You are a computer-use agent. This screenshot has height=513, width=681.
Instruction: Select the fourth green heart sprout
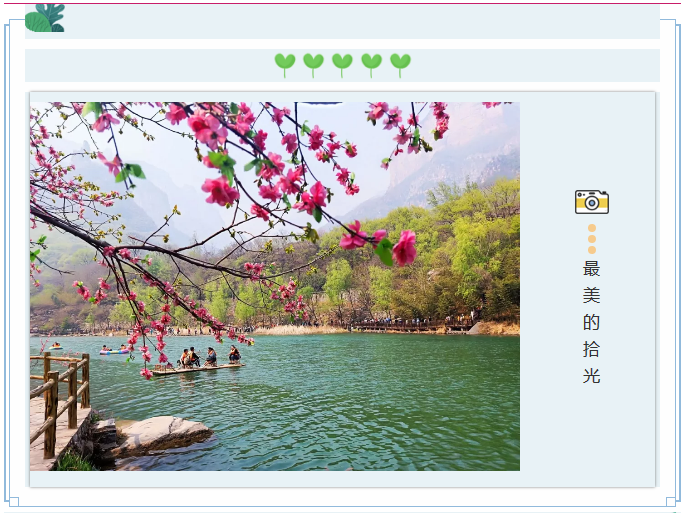click(x=371, y=66)
